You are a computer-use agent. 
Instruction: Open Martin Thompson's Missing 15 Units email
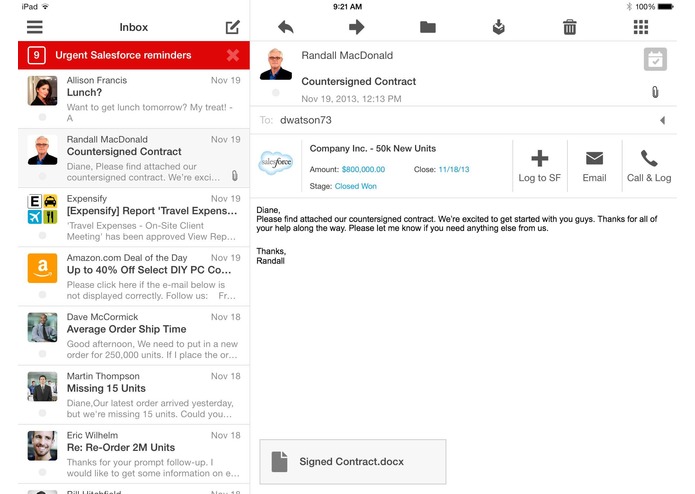tap(134, 395)
